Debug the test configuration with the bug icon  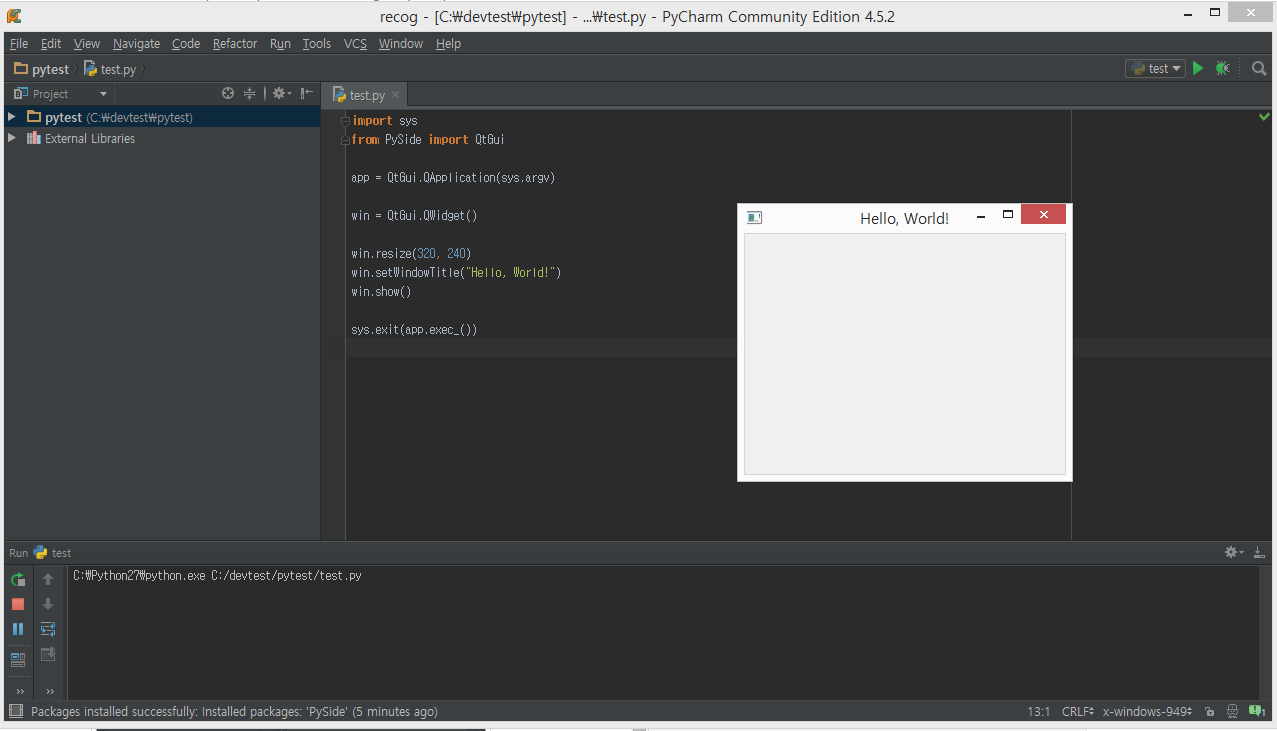click(x=1222, y=68)
